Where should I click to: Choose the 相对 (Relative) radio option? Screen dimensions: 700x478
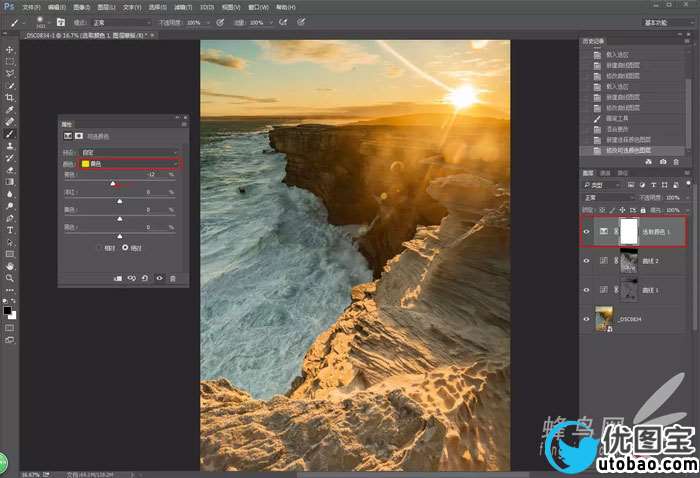pos(98,246)
